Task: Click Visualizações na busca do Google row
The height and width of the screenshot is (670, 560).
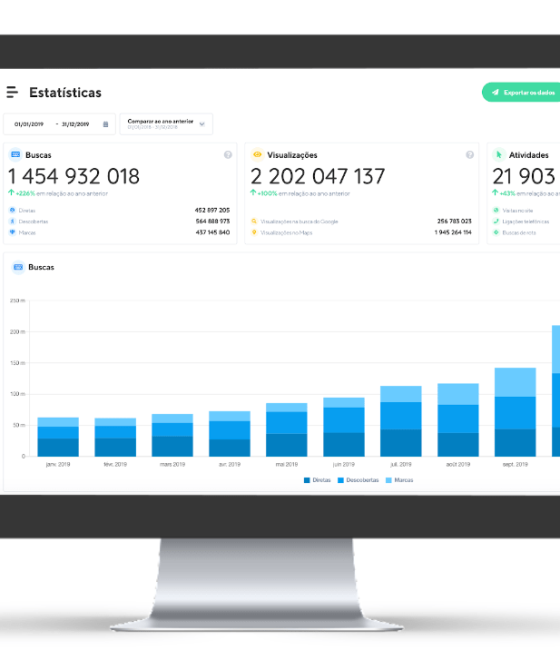Action: click(361, 221)
